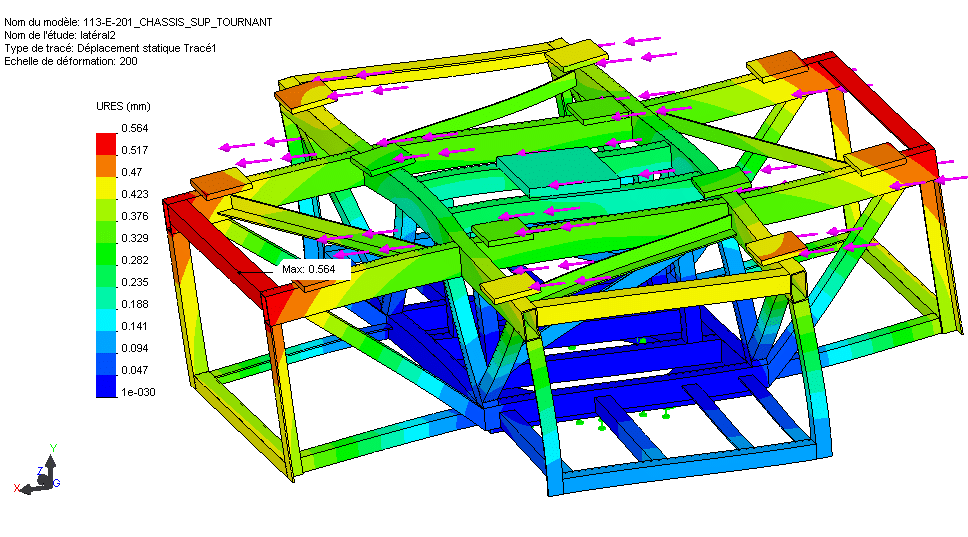The width and height of the screenshot is (968, 537).
Task: Click 'Echelle de déformation: 200' text
Action: [71, 61]
